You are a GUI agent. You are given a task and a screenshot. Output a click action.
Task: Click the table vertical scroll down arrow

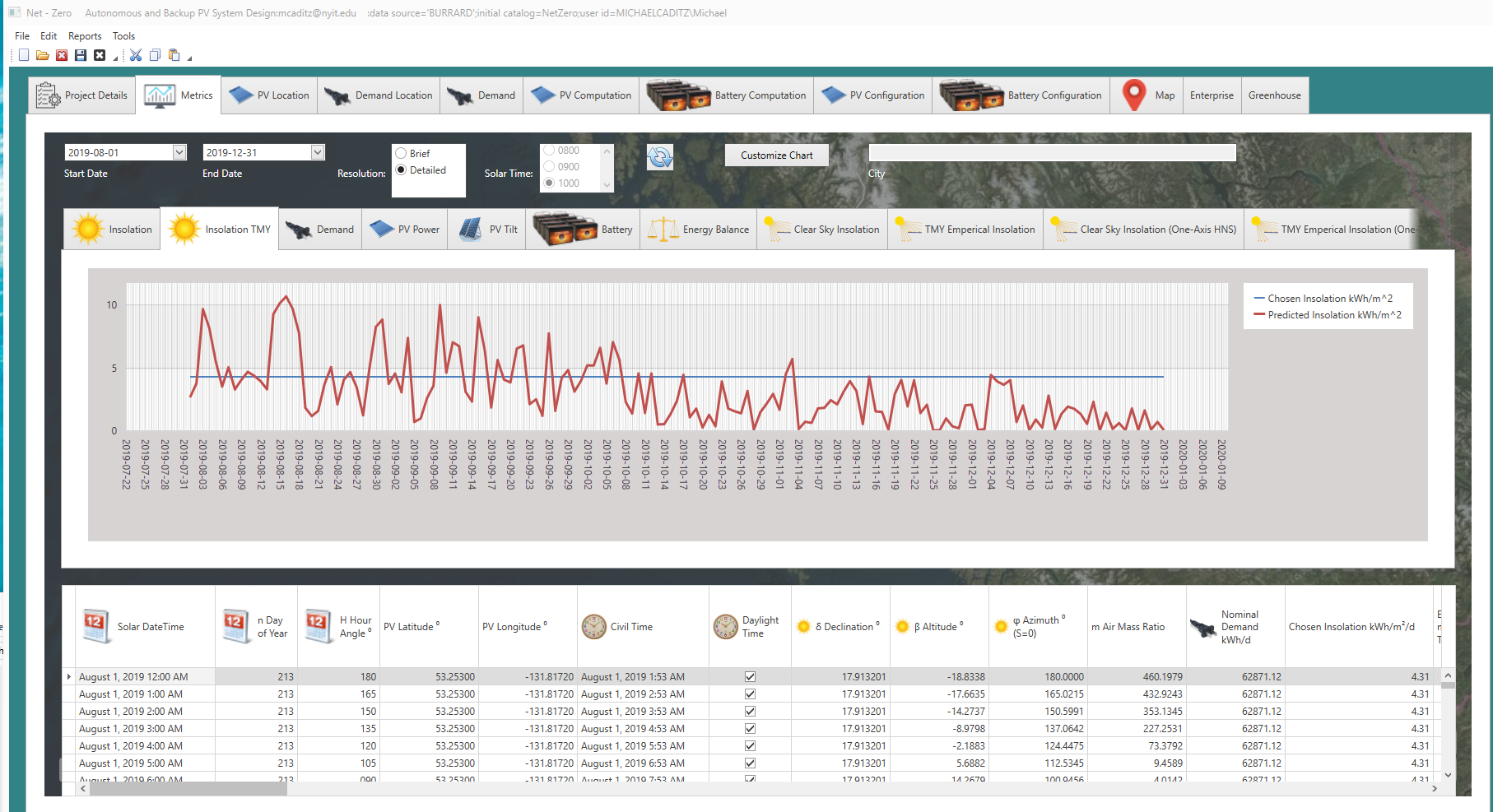coord(1448,775)
